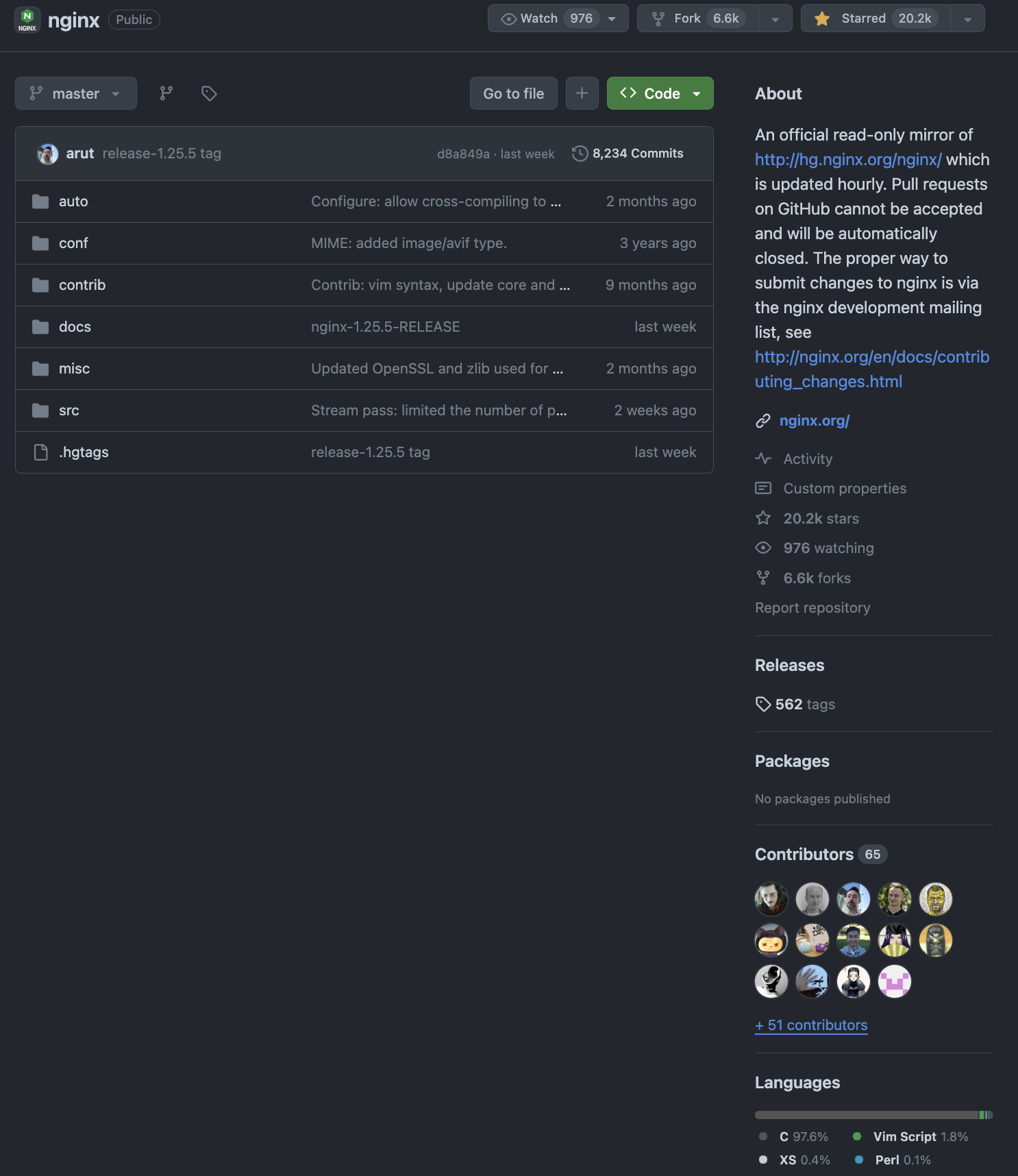This screenshot has height=1176, width=1018.
Task: Show the + 51 contributors link
Action: tap(811, 1025)
